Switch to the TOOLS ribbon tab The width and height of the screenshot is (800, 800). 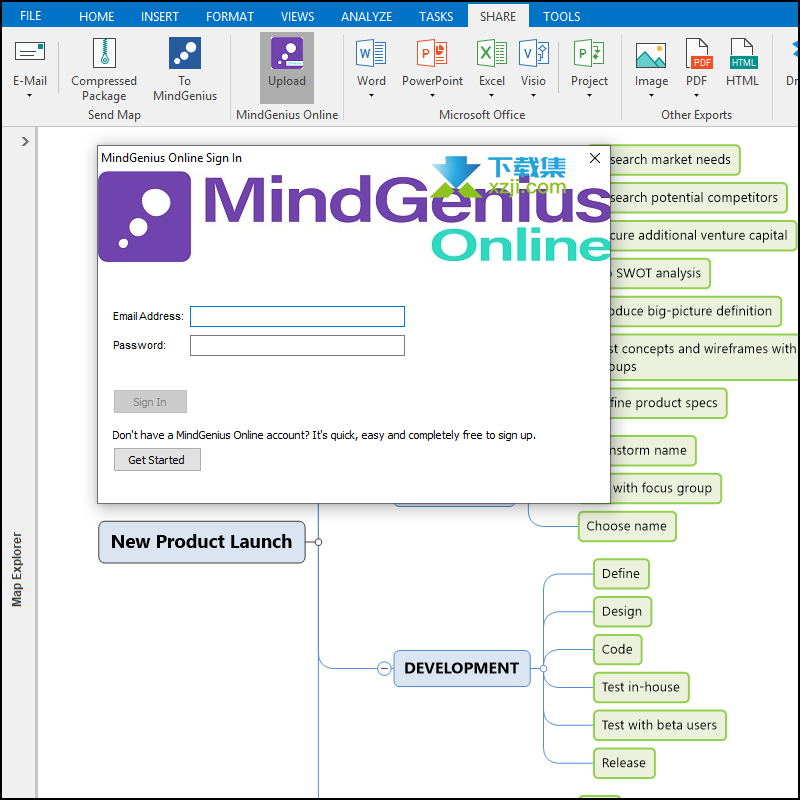(x=561, y=16)
